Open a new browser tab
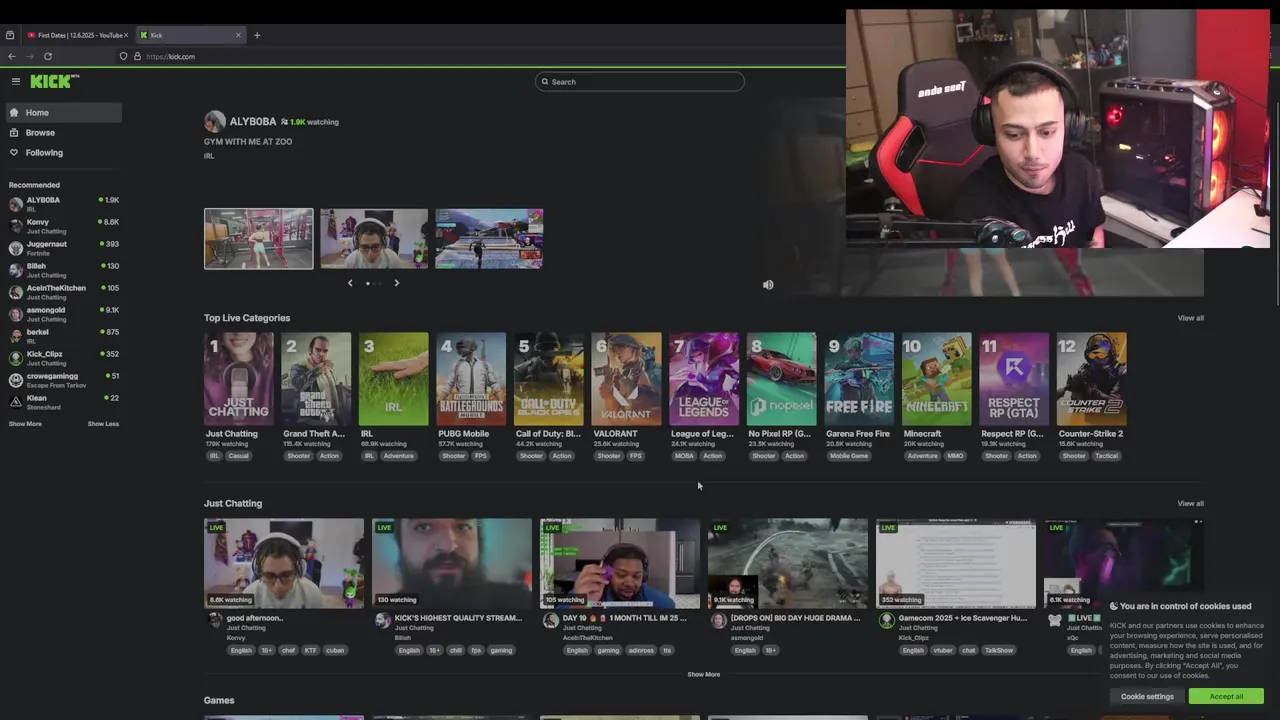The height and width of the screenshot is (720, 1280). pyautogui.click(x=257, y=35)
